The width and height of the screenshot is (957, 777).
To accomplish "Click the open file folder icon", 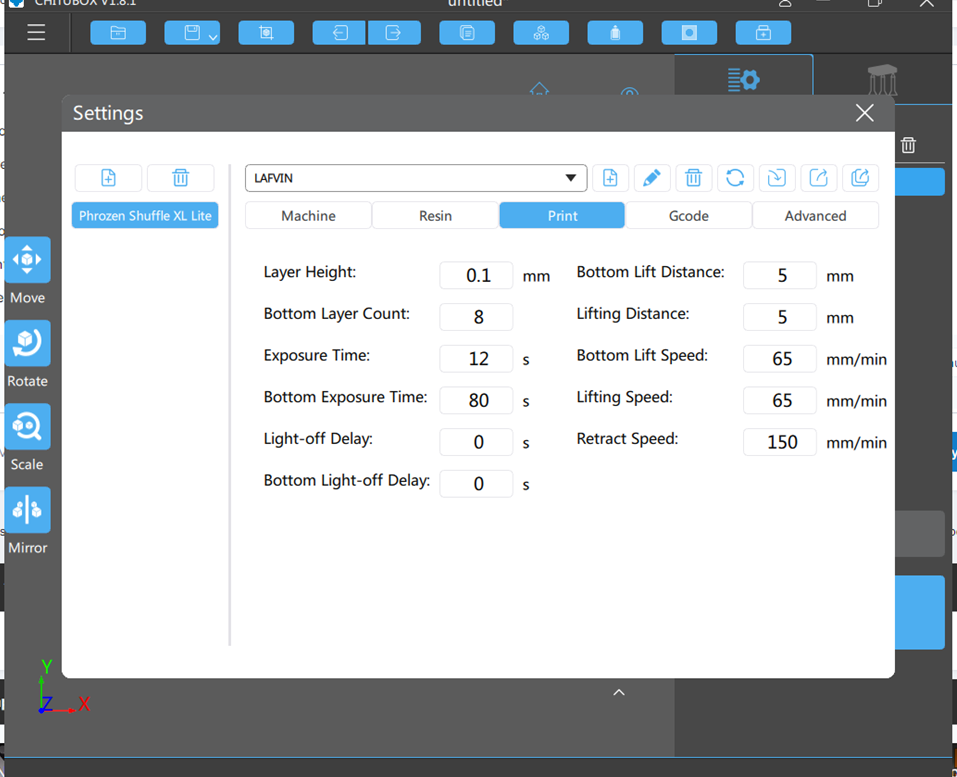I will coord(118,33).
